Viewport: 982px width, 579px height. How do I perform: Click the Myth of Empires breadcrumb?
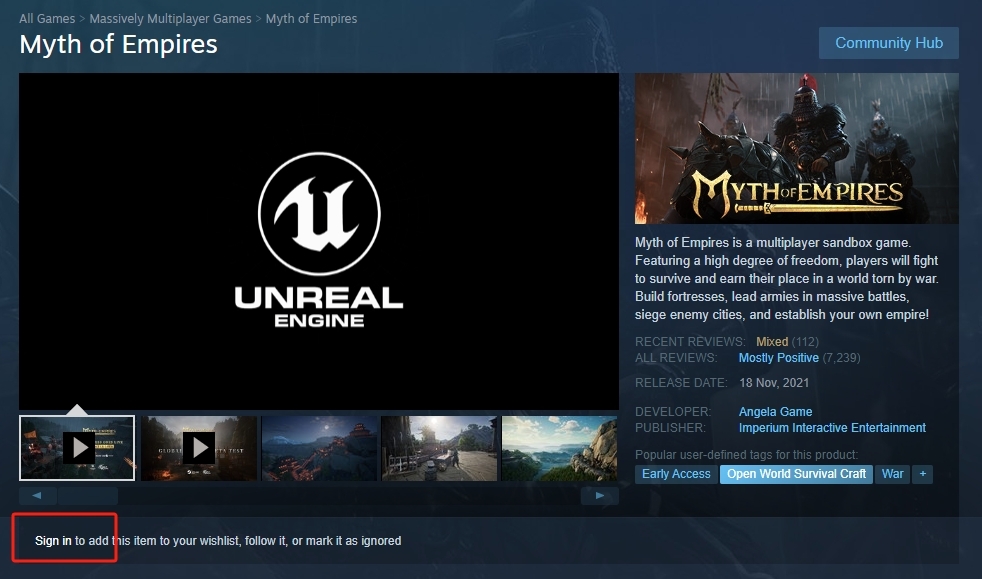(x=311, y=19)
